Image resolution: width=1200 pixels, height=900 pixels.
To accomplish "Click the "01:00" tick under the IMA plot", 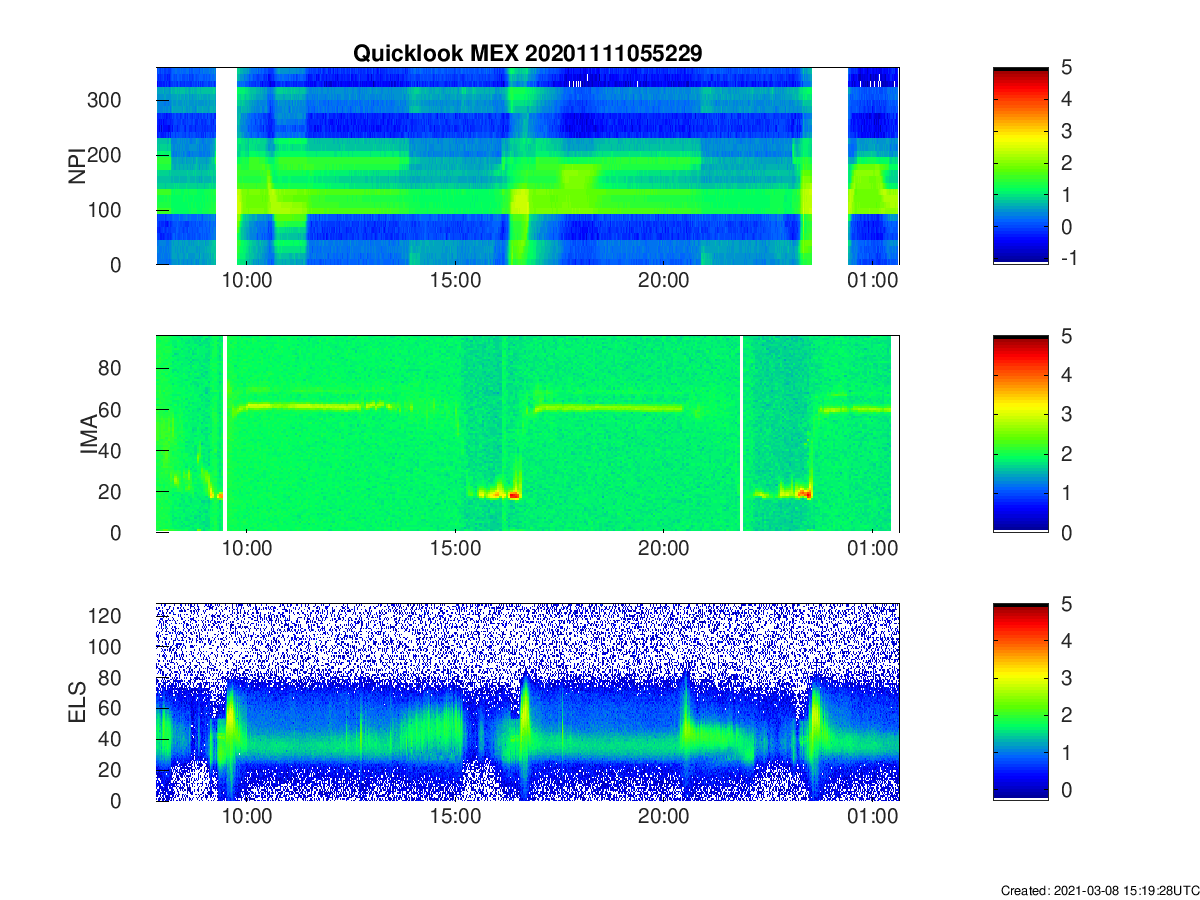I will pyautogui.click(x=872, y=549).
